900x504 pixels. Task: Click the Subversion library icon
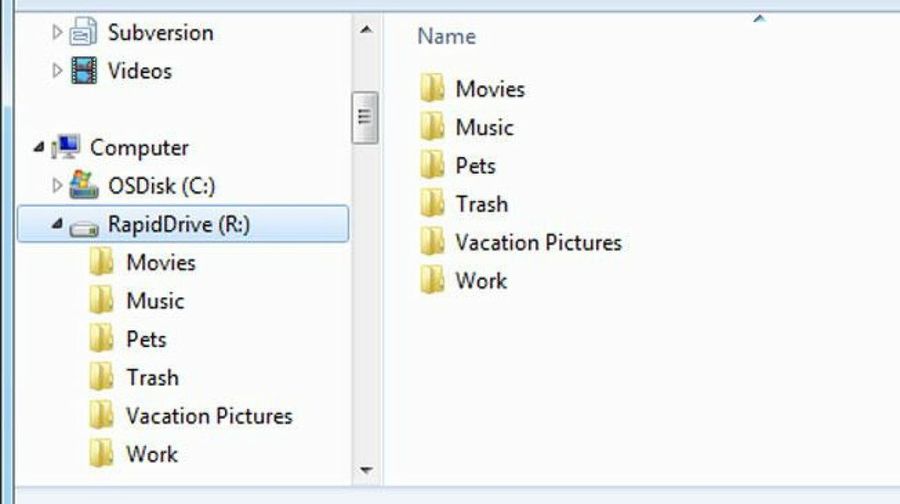tap(84, 33)
